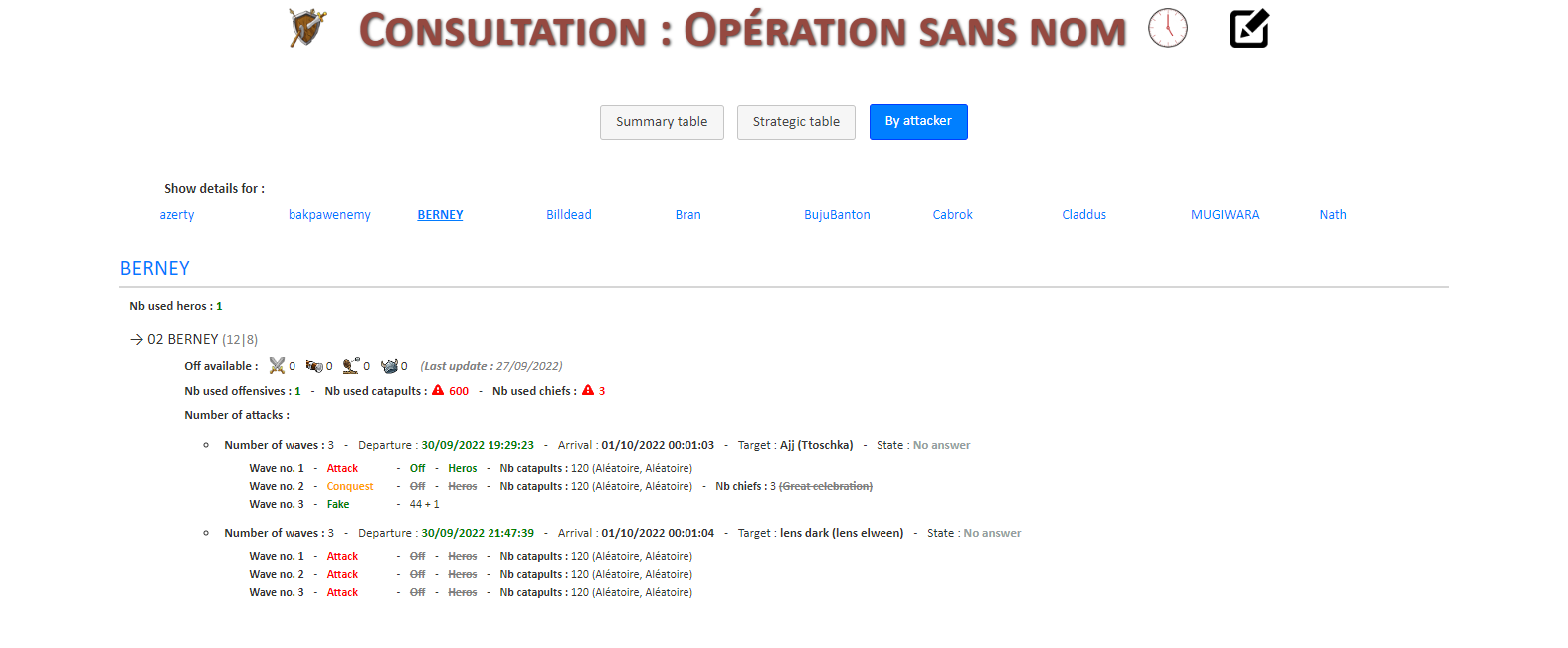Show details for Claddus

coord(1083,214)
